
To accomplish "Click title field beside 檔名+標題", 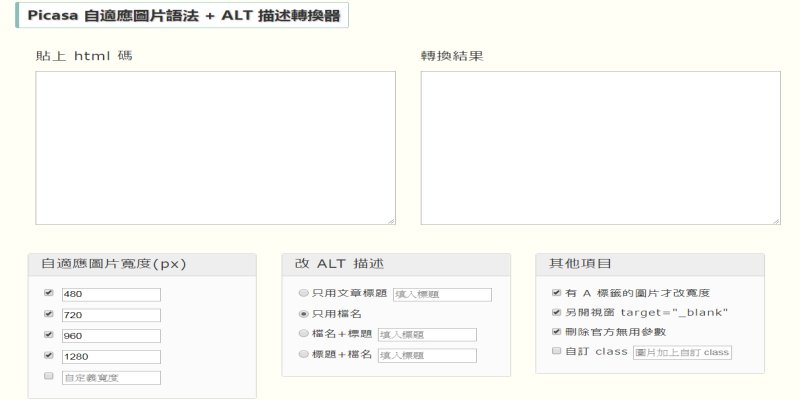I will (427, 335).
